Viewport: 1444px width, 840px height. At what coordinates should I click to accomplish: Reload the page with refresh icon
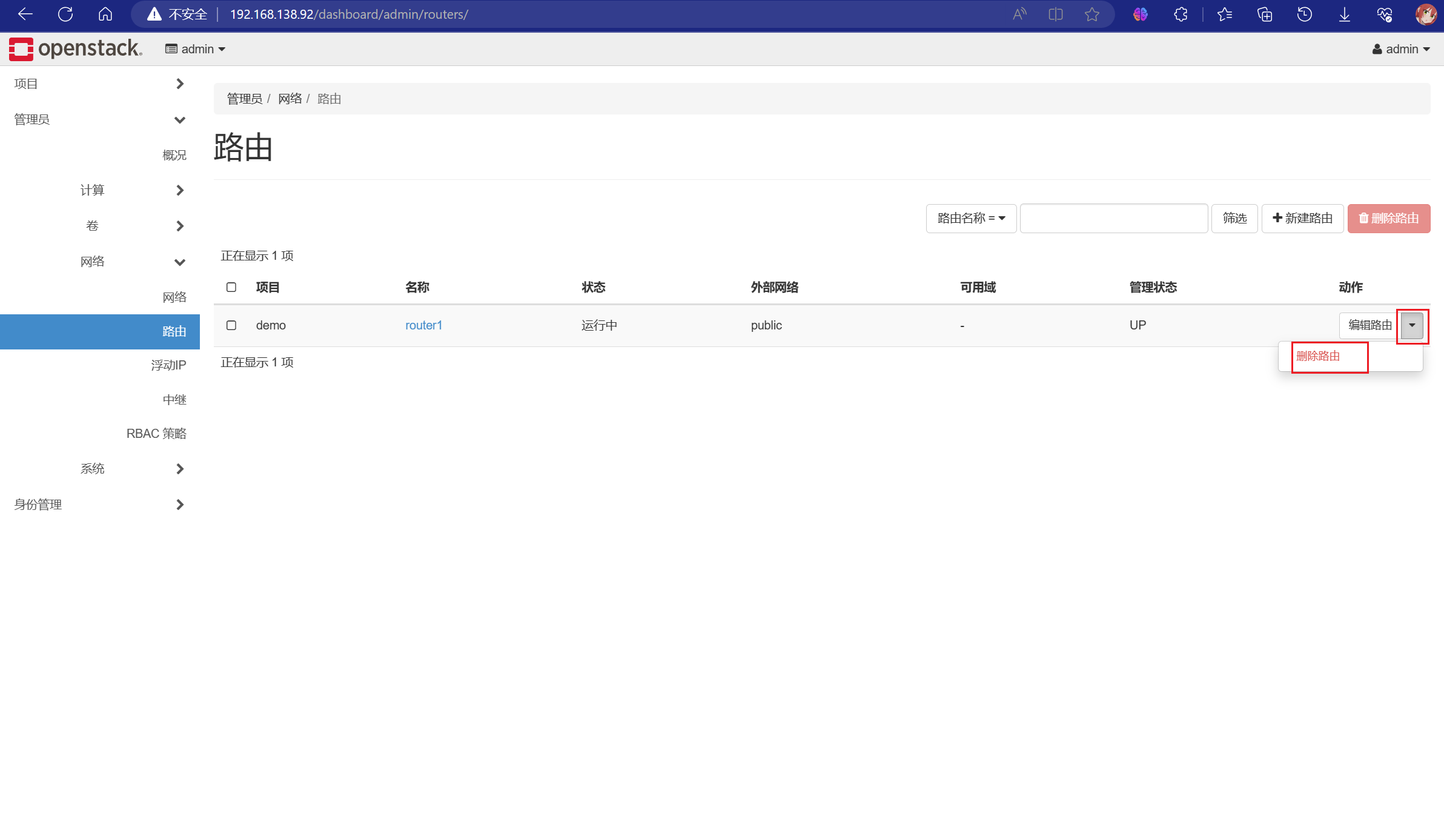coord(65,14)
